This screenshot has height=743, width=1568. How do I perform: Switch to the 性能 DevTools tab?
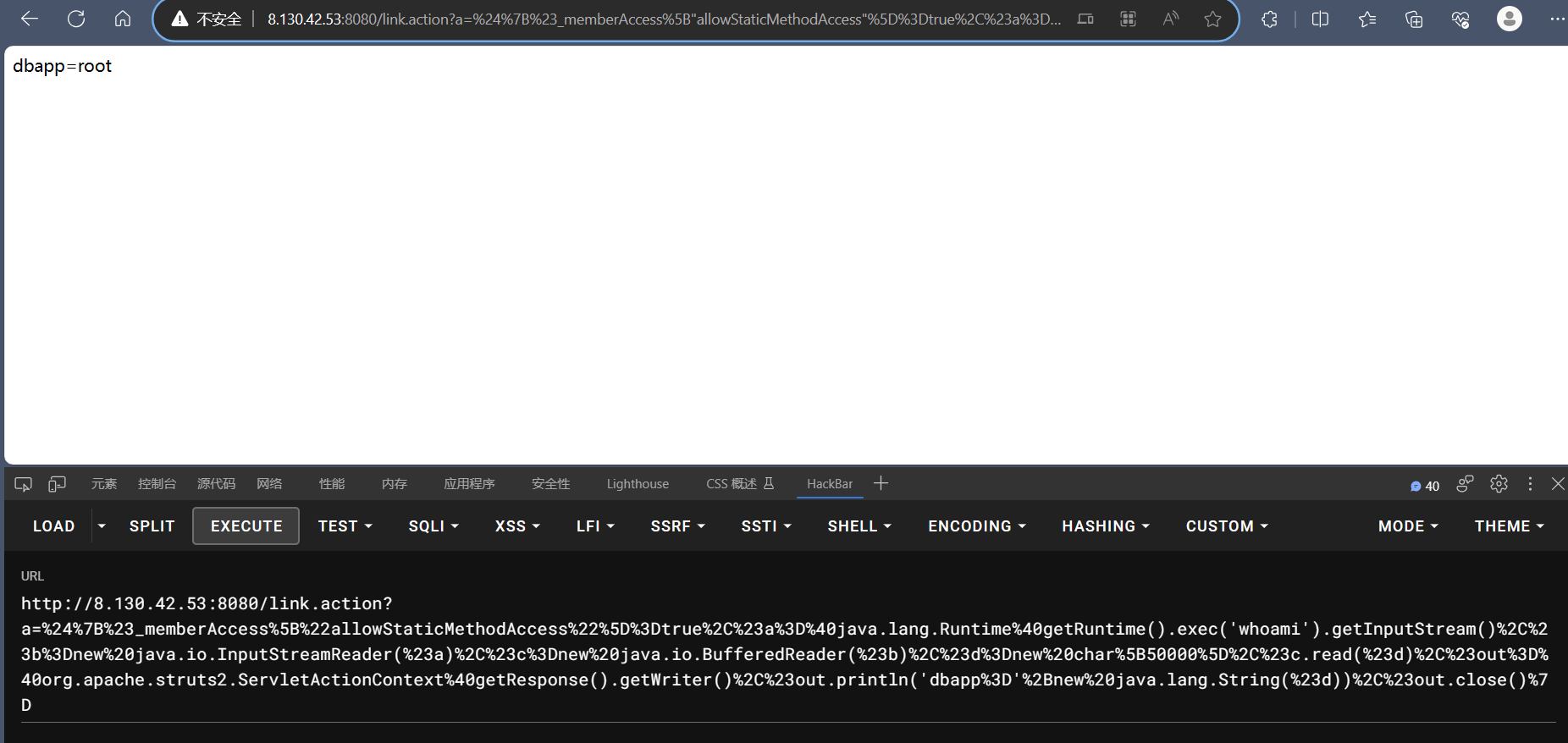[332, 484]
